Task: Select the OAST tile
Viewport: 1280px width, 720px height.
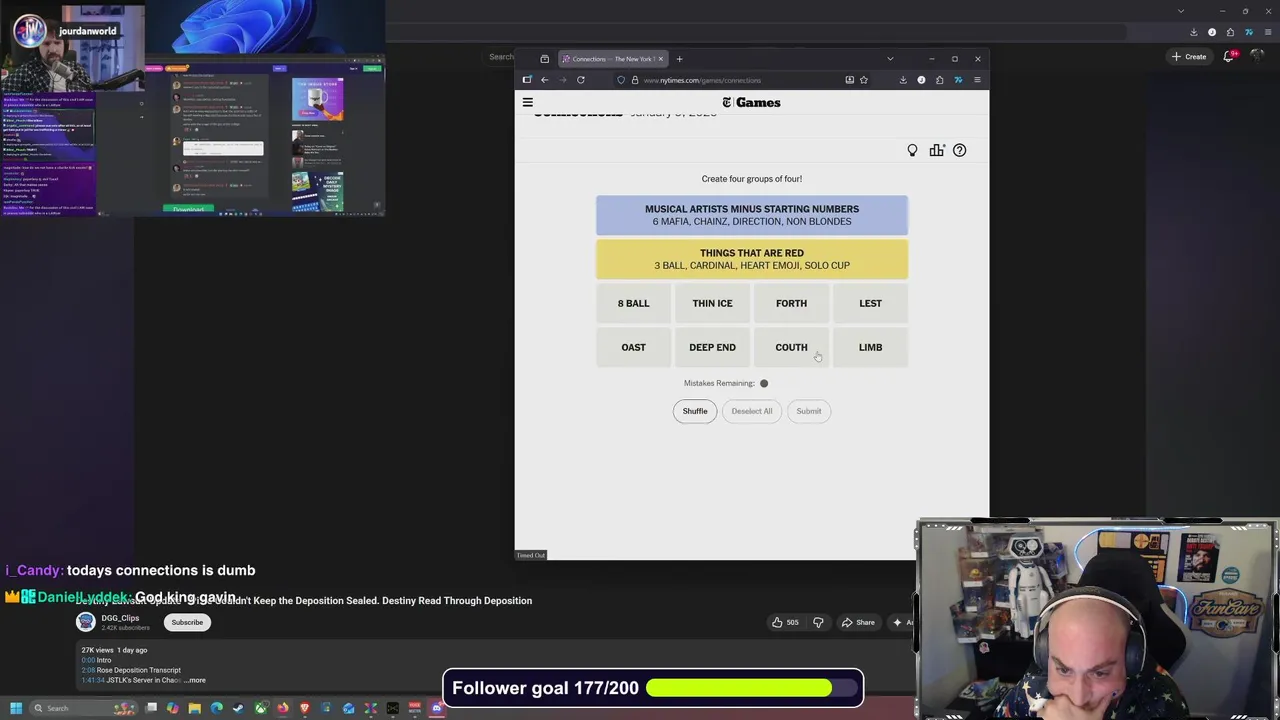Action: click(x=633, y=347)
